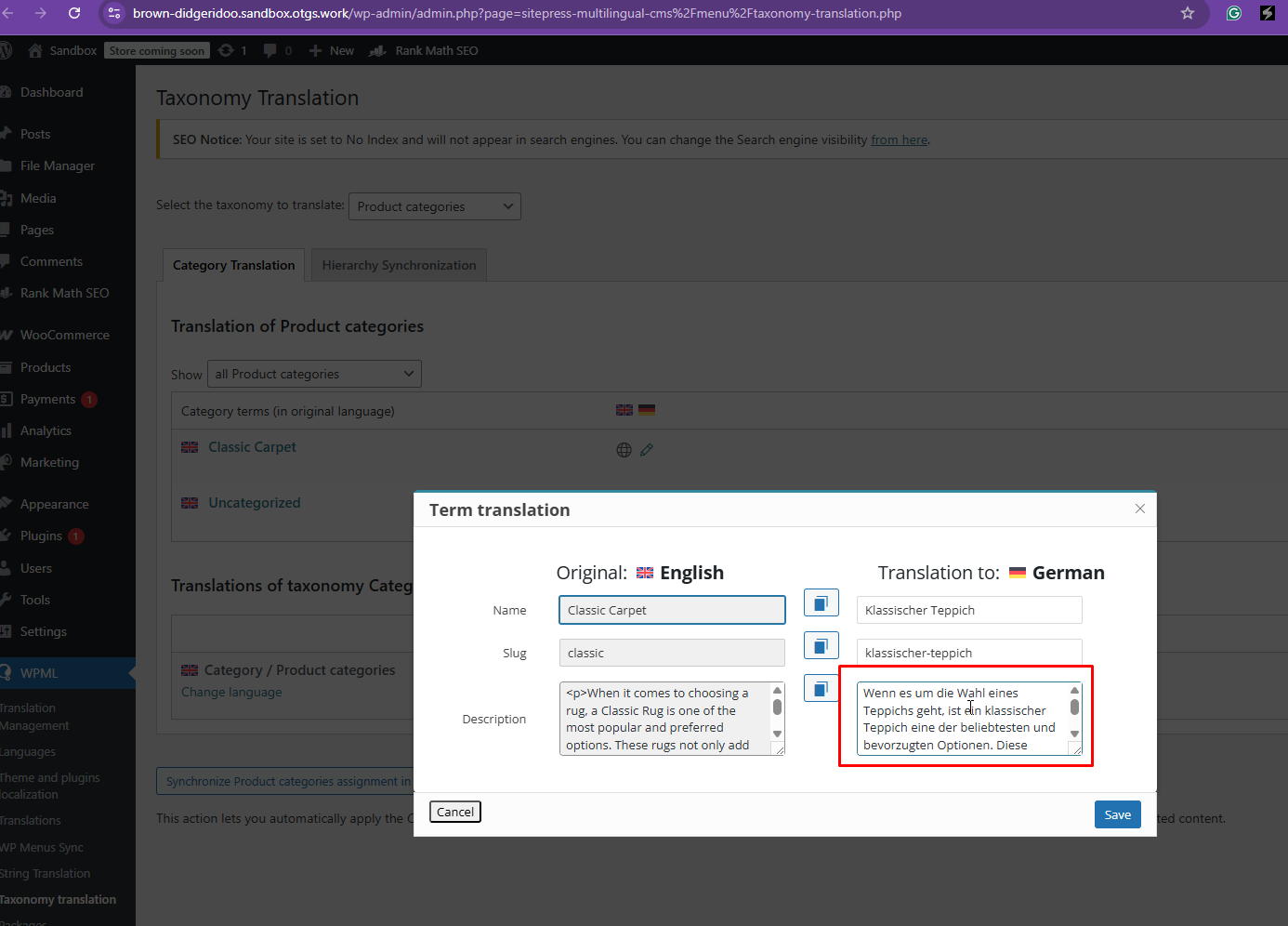The height and width of the screenshot is (926, 1288).
Task: Open WP Menus Sync submenu
Action: click(42, 847)
